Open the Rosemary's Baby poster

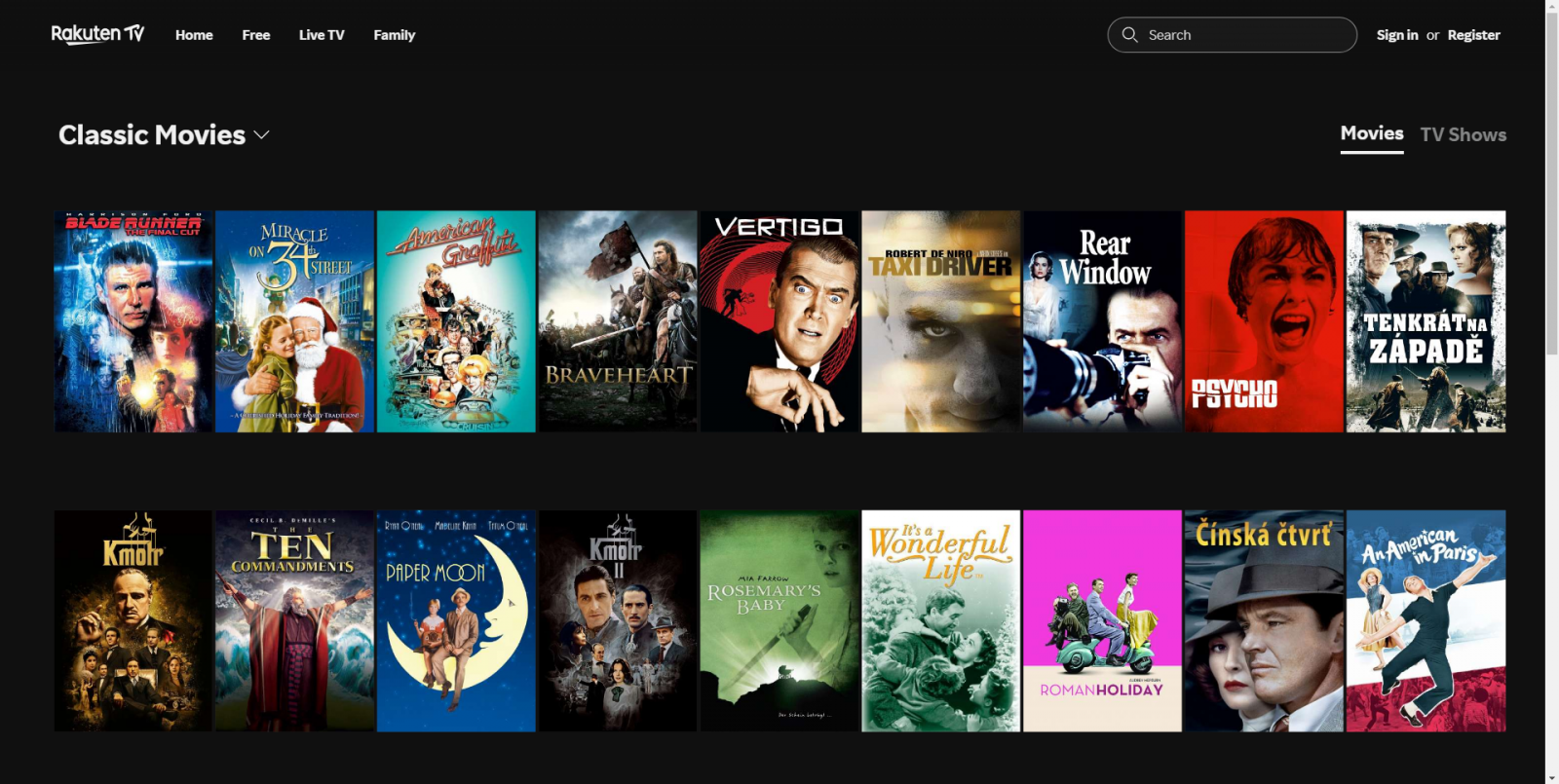779,620
